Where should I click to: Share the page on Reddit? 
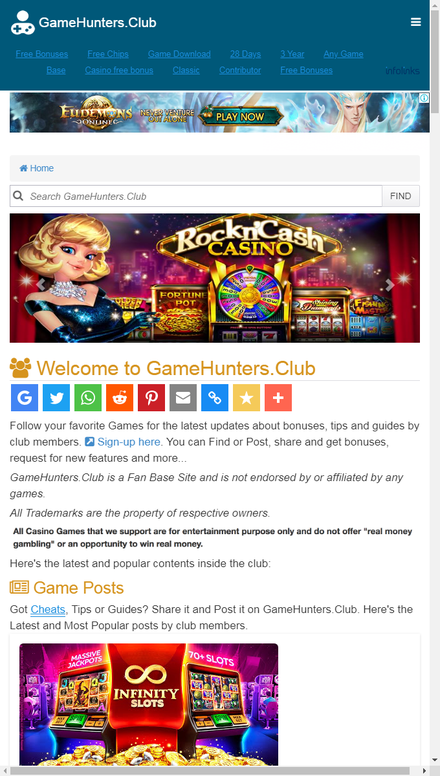point(119,397)
